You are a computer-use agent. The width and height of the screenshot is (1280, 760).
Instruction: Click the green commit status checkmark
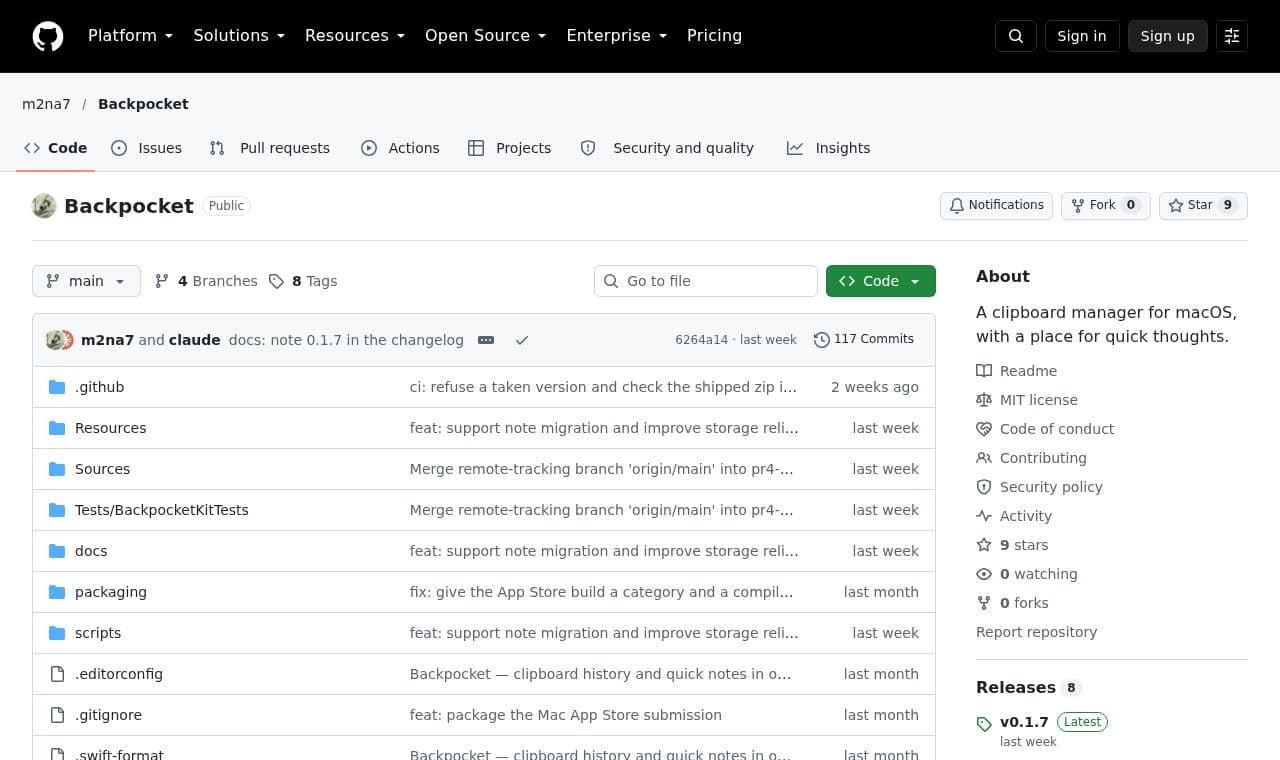[522, 340]
